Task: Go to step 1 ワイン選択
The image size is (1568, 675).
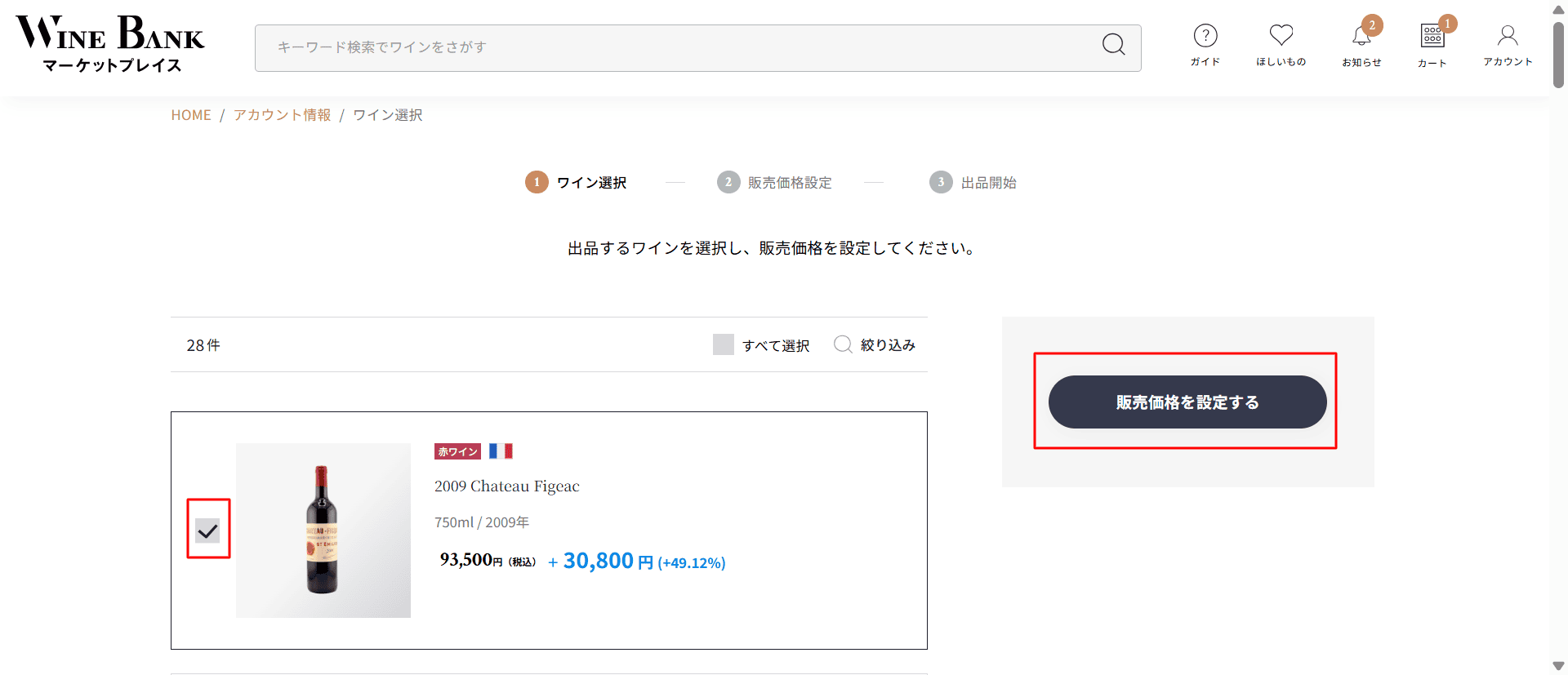Action: point(577,182)
